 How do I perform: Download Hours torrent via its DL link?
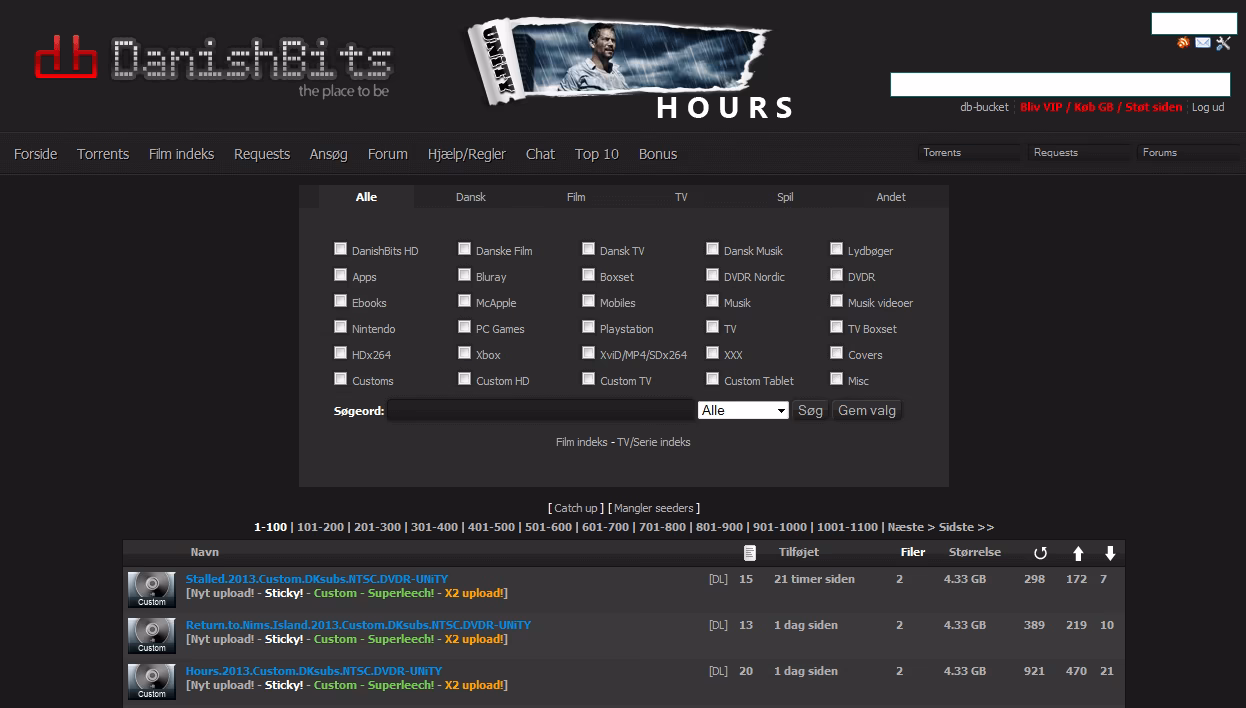718,671
